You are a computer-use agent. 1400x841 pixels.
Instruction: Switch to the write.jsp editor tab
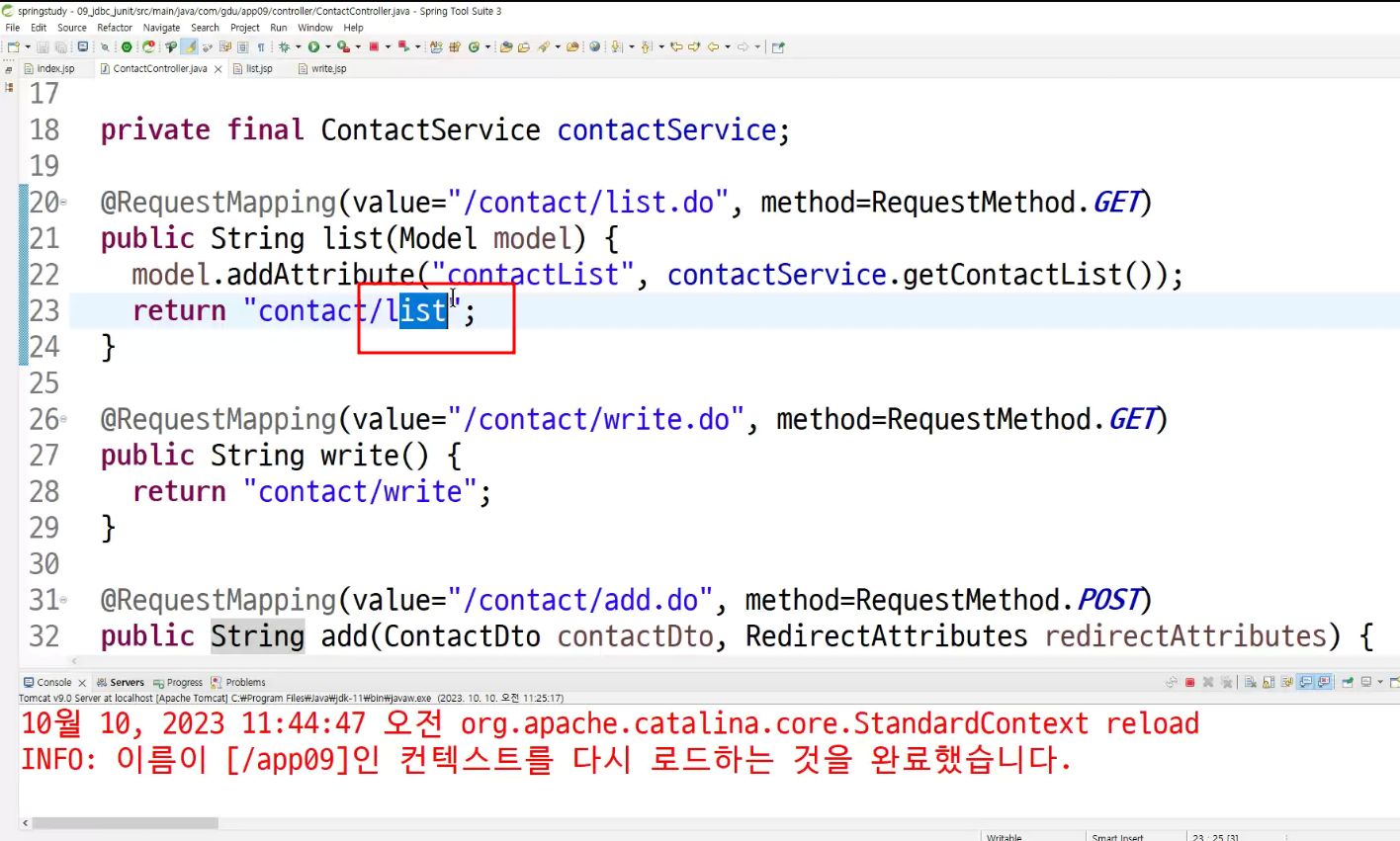tap(323, 68)
